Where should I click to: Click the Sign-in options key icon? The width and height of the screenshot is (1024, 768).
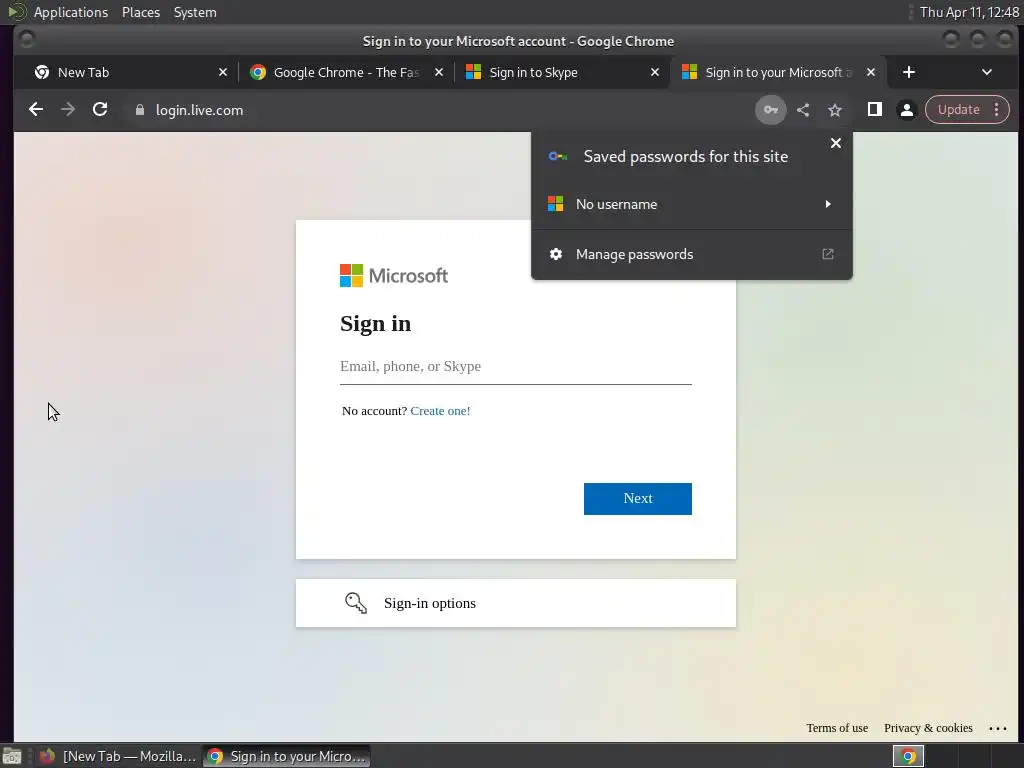tap(356, 603)
